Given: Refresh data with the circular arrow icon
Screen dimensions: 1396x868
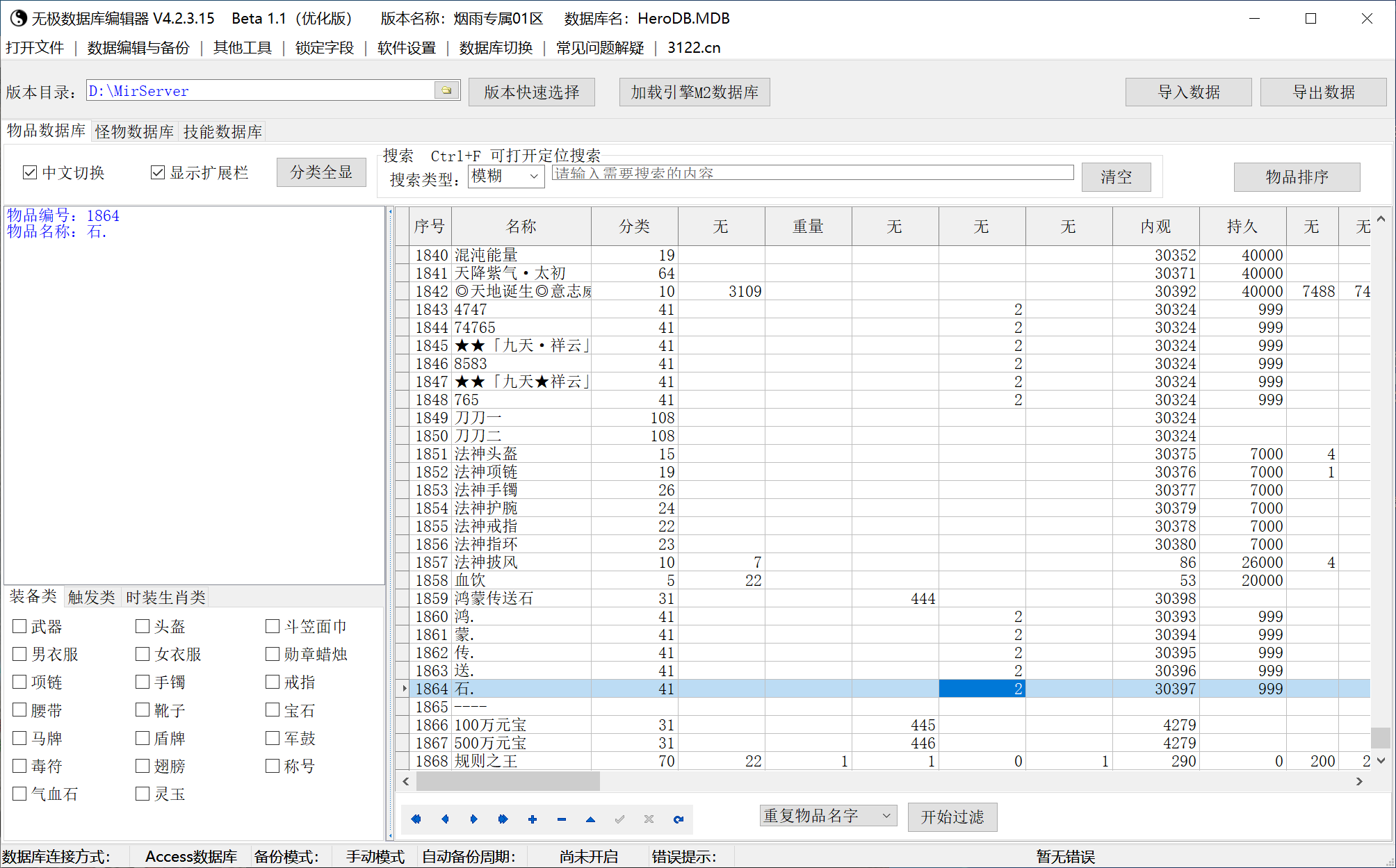Looking at the screenshot, I should point(679,819).
